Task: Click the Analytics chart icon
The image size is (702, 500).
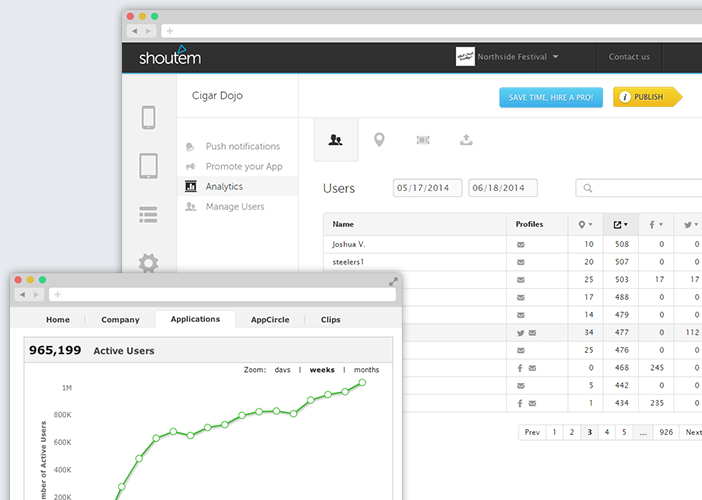Action: (191, 186)
